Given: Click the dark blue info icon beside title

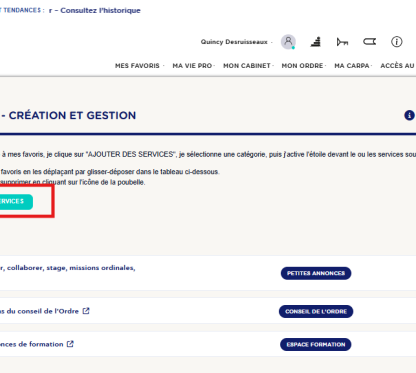Looking at the screenshot, I should click(409, 115).
